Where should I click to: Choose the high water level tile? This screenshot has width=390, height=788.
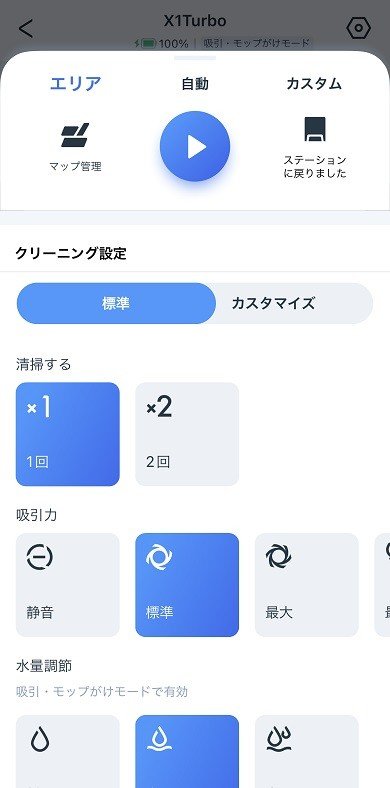[307, 751]
